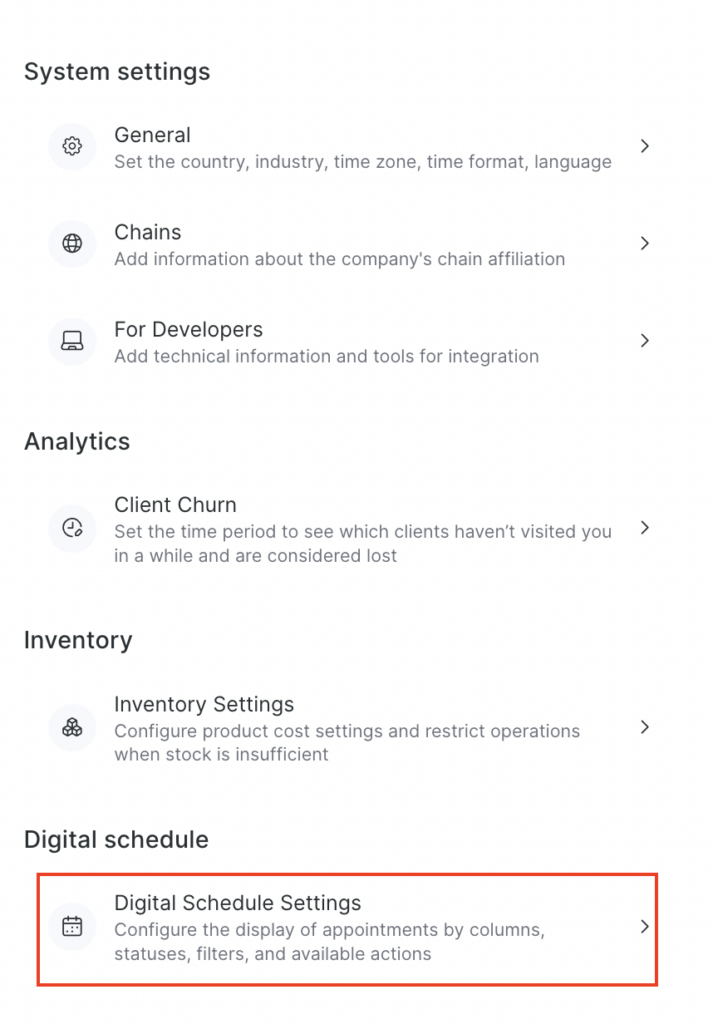Click the gear icon beside General
Image resolution: width=713 pixels, height=1024 pixels.
(x=72, y=146)
